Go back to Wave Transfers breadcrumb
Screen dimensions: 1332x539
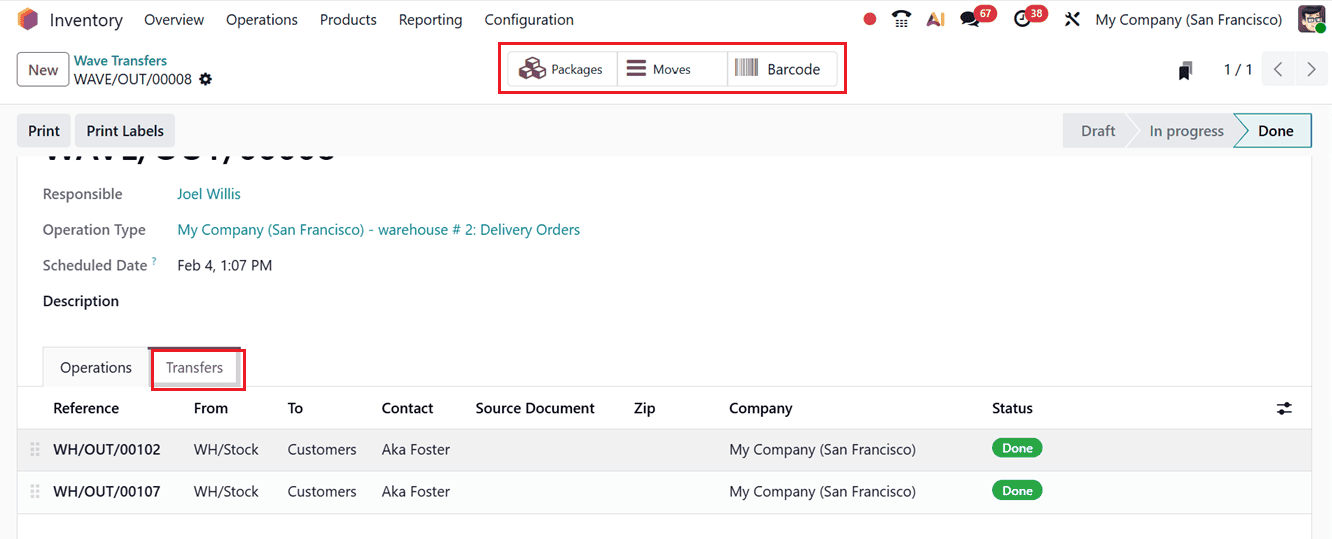point(120,60)
